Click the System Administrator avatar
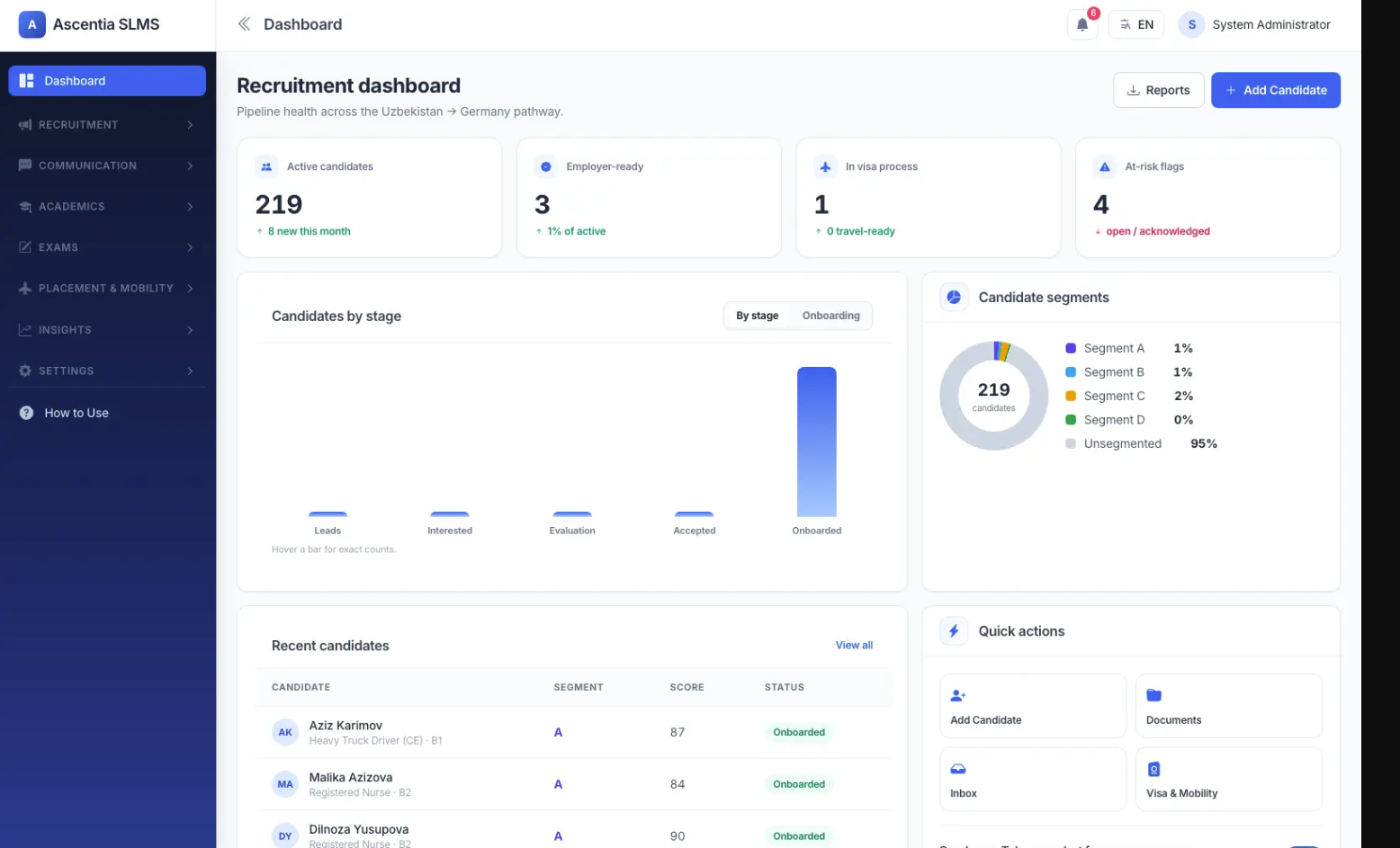The width and height of the screenshot is (1400, 848). coord(1191,24)
